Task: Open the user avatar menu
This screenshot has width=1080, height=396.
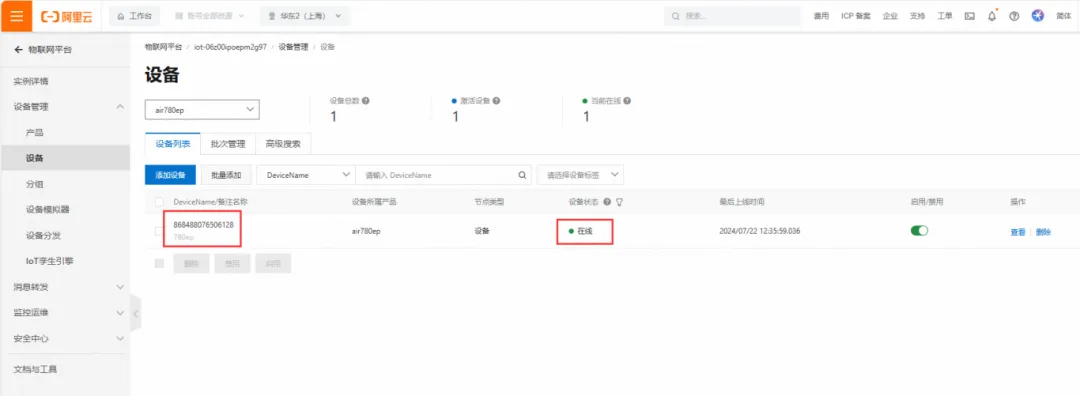Action: coord(1038,16)
